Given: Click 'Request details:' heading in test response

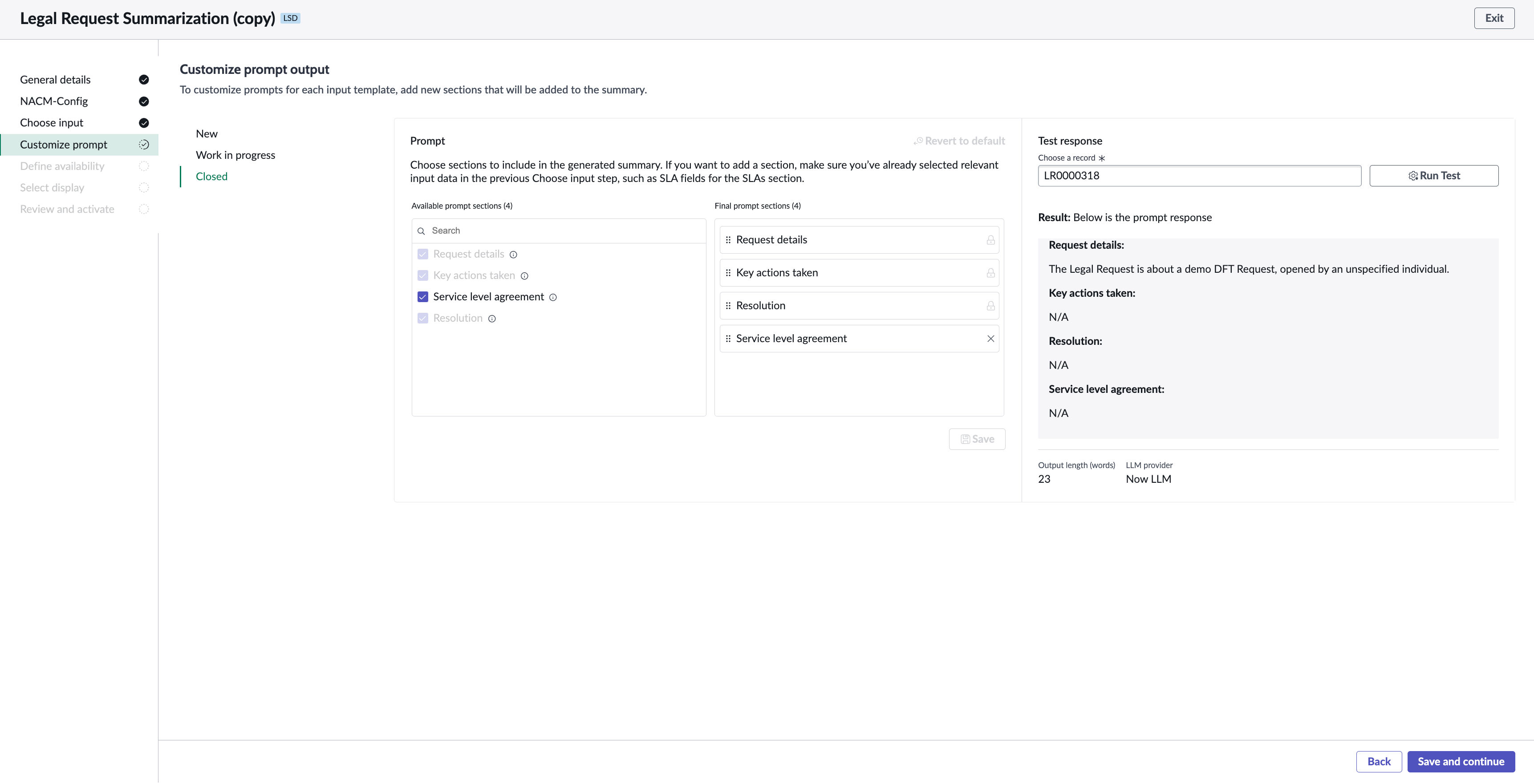Looking at the screenshot, I should 1086,245.
